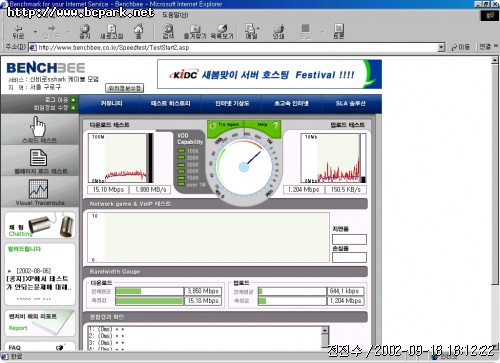The image size is (500, 363).
Task: Open the Visual Traceroute chart icon
Action: (40, 192)
